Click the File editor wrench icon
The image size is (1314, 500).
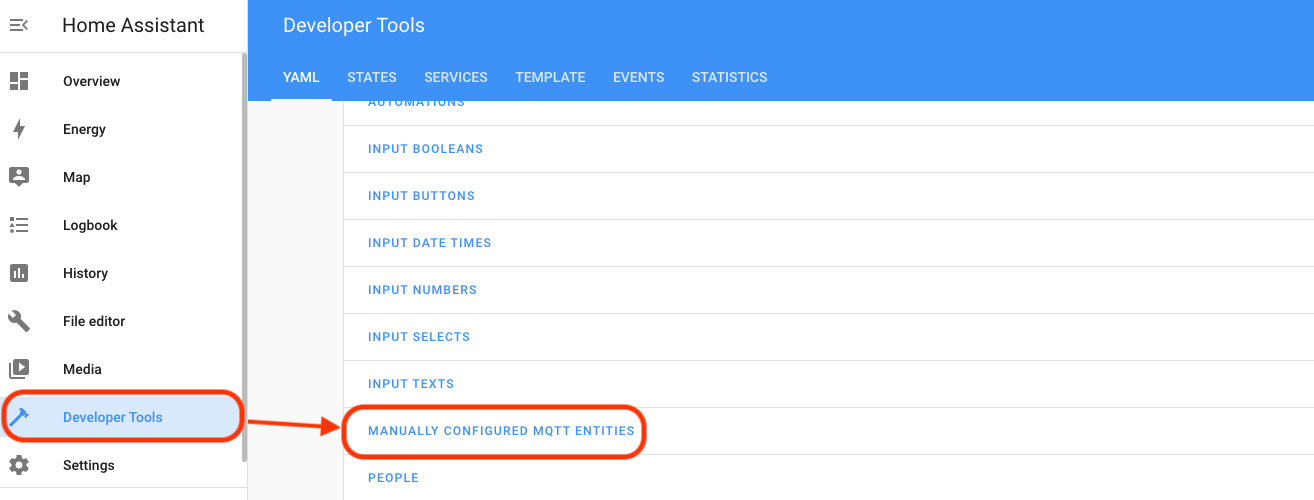(x=19, y=321)
